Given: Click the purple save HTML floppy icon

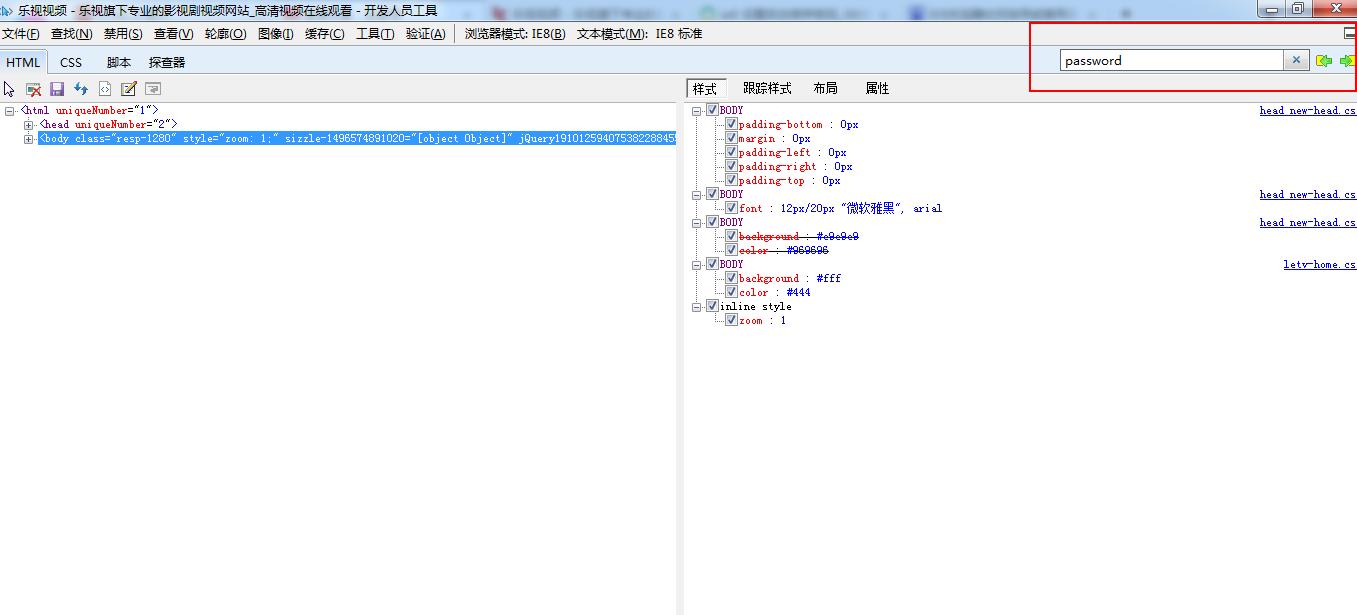Looking at the screenshot, I should [x=57, y=89].
